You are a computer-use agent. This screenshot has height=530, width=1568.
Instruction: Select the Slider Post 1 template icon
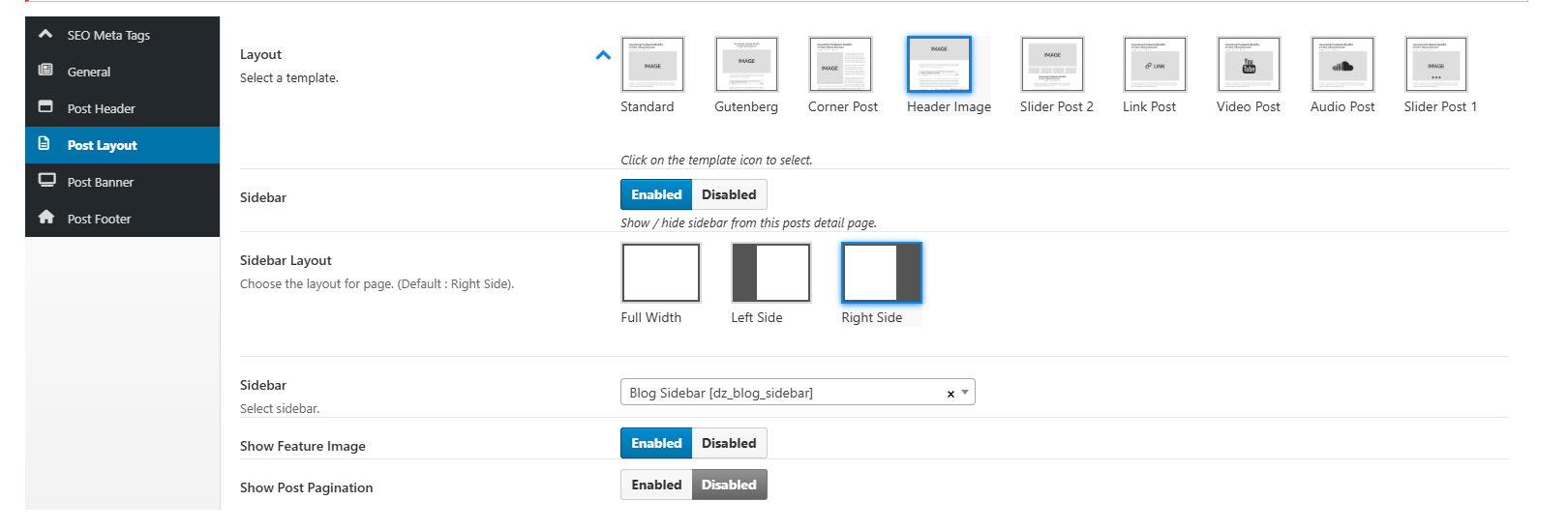(1435, 64)
